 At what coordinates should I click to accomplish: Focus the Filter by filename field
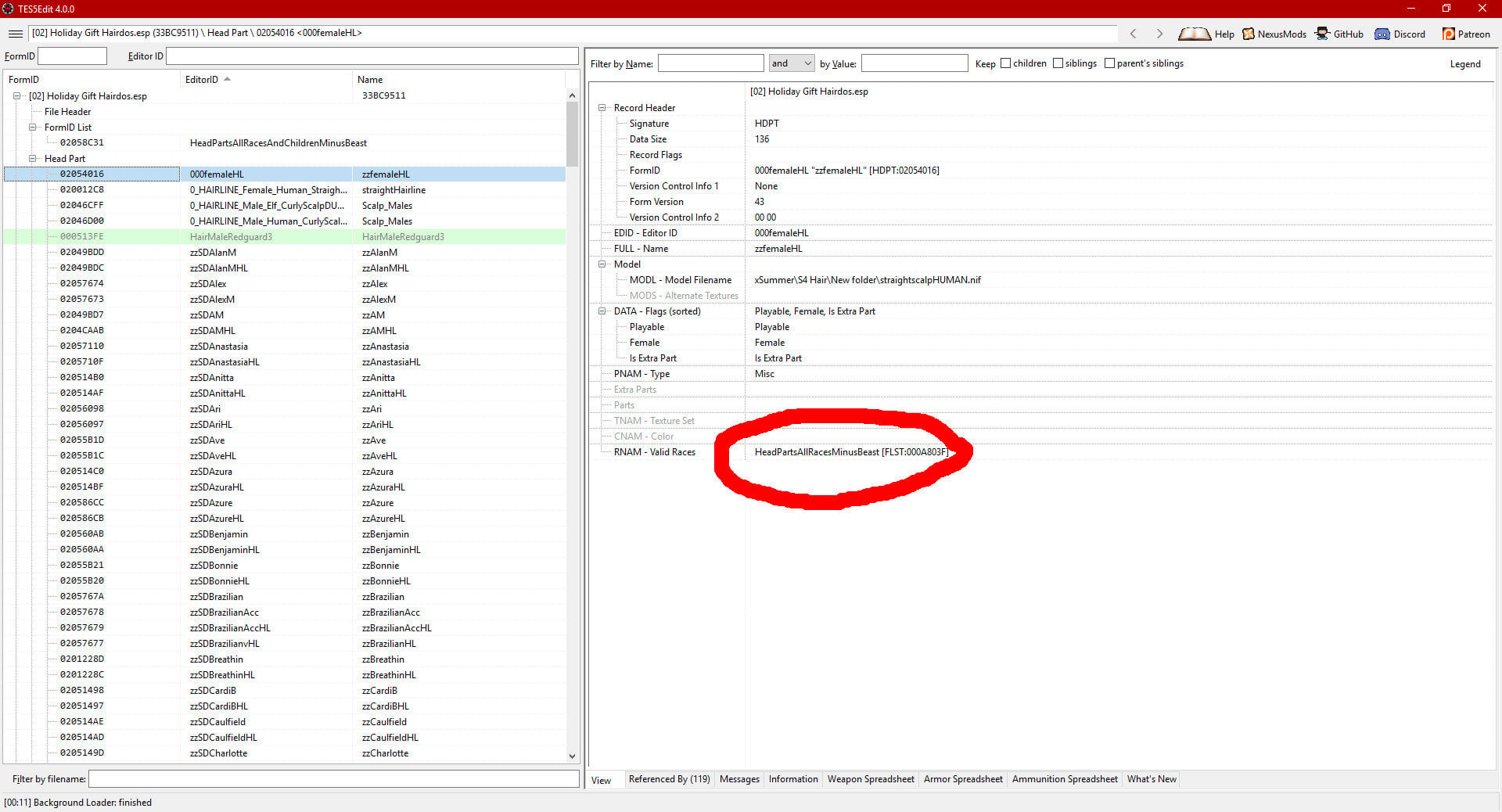333,779
